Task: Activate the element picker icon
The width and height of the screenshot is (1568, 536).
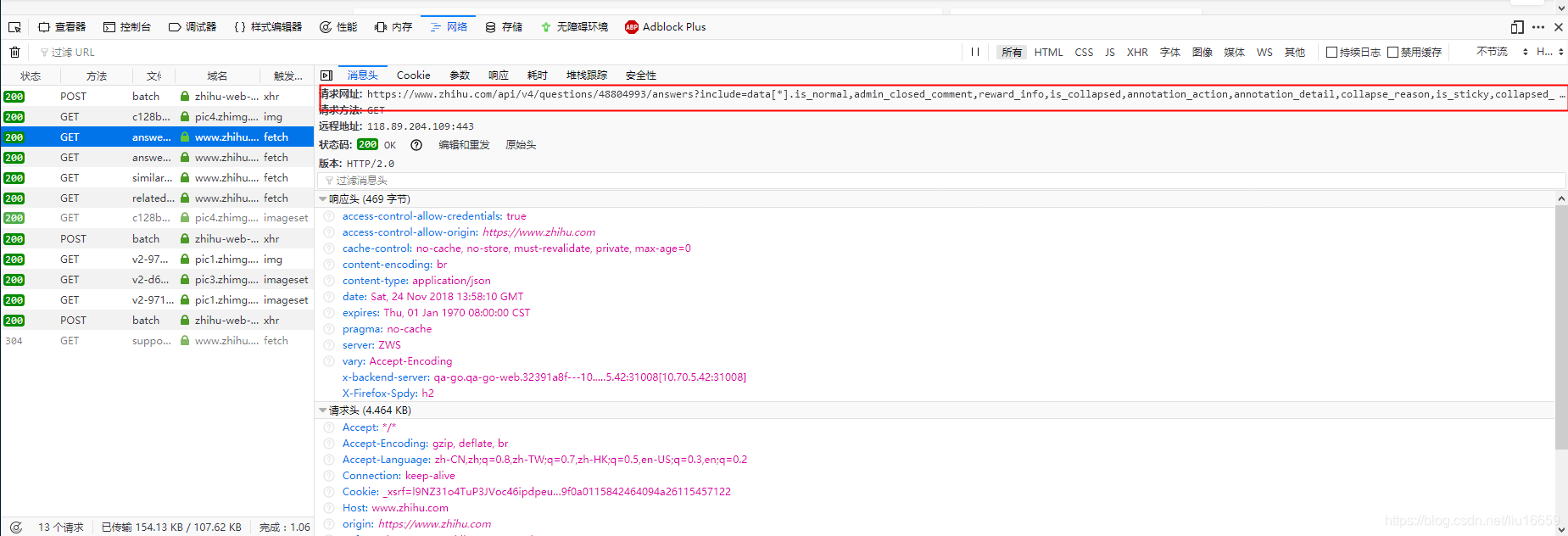Action: 14,27
